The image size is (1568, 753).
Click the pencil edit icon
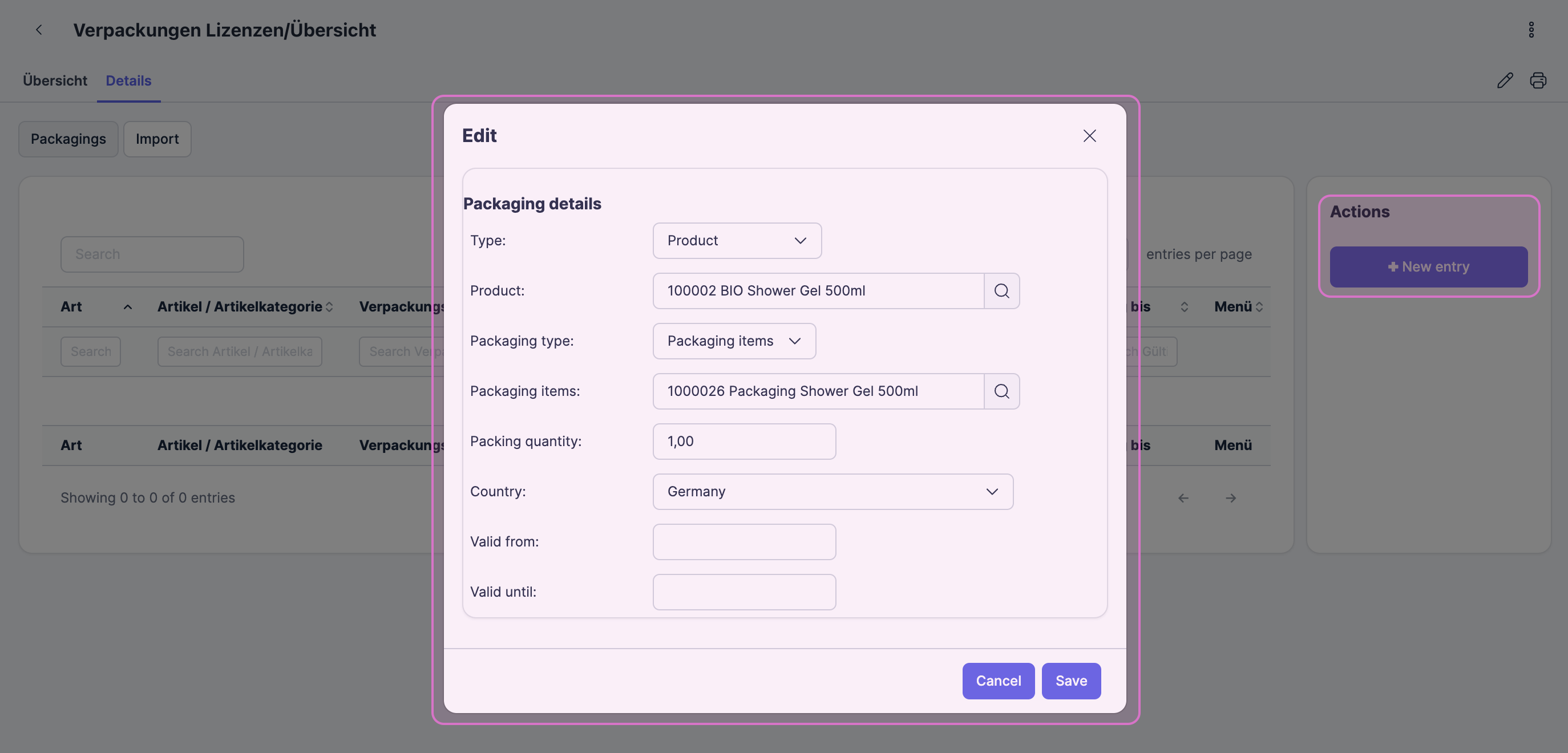pos(1505,80)
